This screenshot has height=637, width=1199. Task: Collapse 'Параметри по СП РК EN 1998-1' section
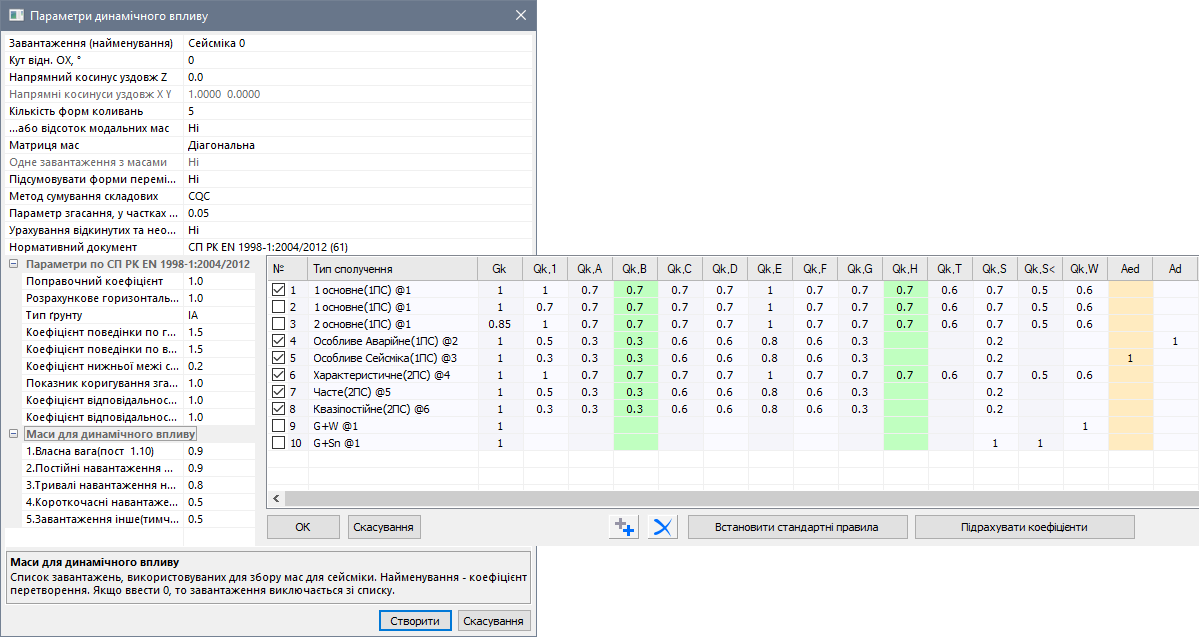click(13, 264)
